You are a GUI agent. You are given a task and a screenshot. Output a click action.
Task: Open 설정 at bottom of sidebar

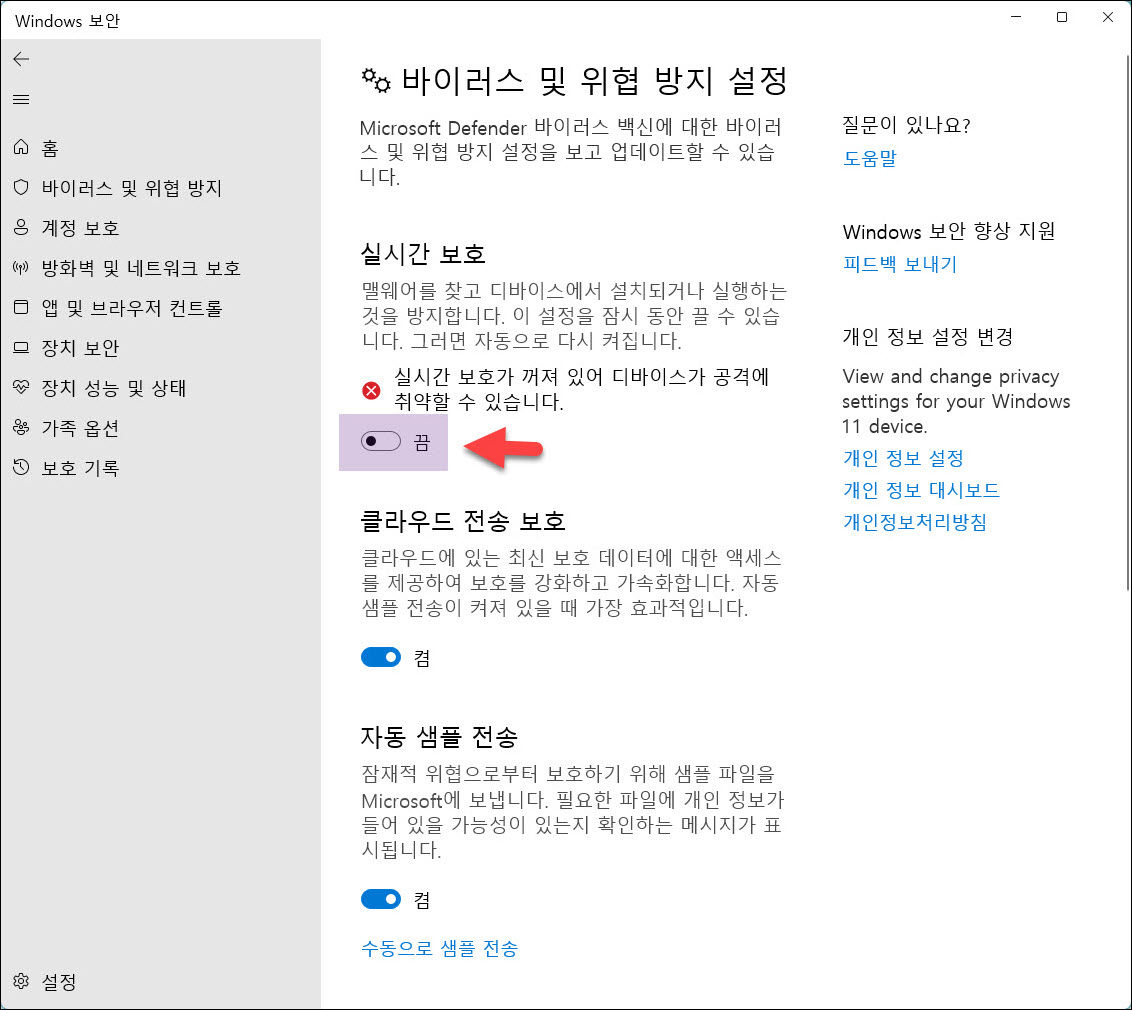point(58,982)
